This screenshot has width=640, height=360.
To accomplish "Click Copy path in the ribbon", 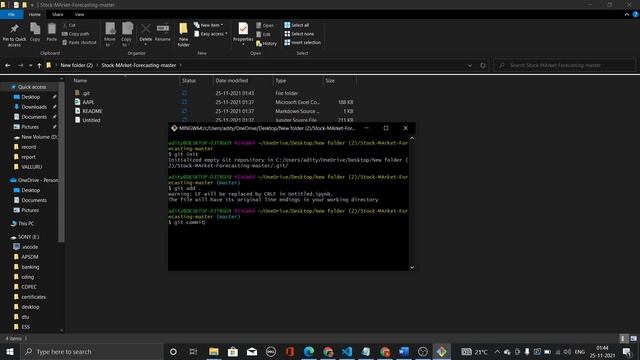I will pyautogui.click(x=76, y=34).
